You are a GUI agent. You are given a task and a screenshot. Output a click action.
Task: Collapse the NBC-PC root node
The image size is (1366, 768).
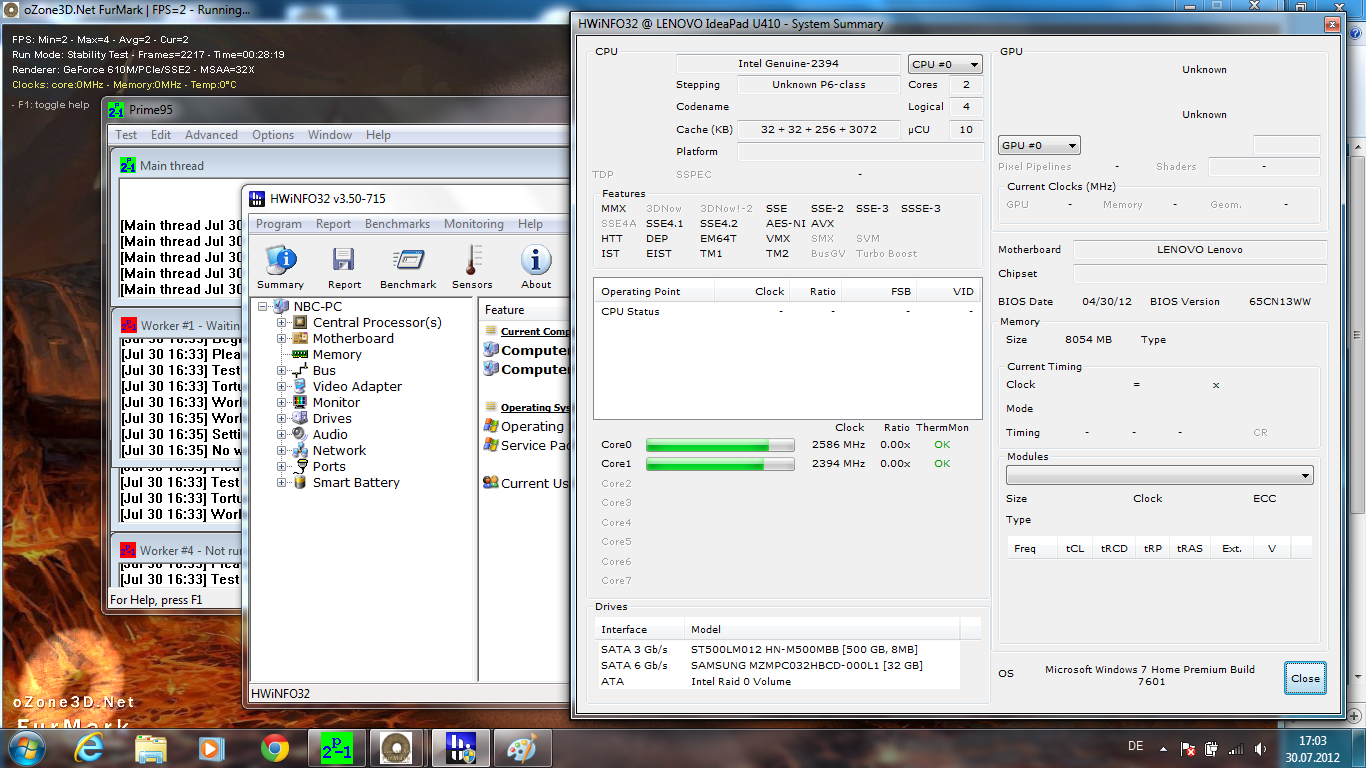coord(264,306)
